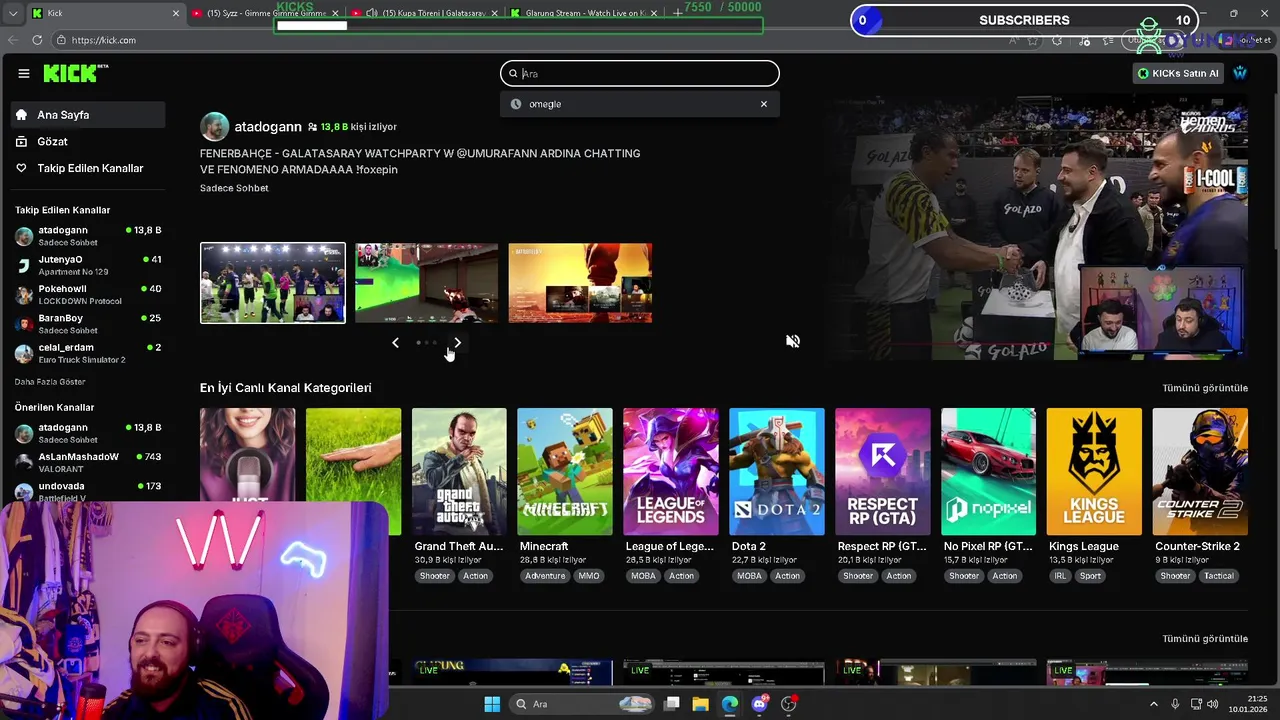Open atadogann under Takip Edilen Kanallar list
The height and width of the screenshot is (720, 1280).
point(88,236)
